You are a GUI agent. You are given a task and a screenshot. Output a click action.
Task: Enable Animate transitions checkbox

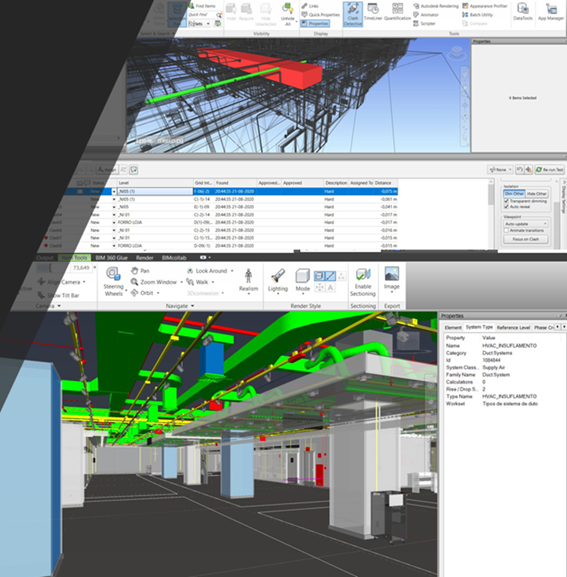pos(506,230)
